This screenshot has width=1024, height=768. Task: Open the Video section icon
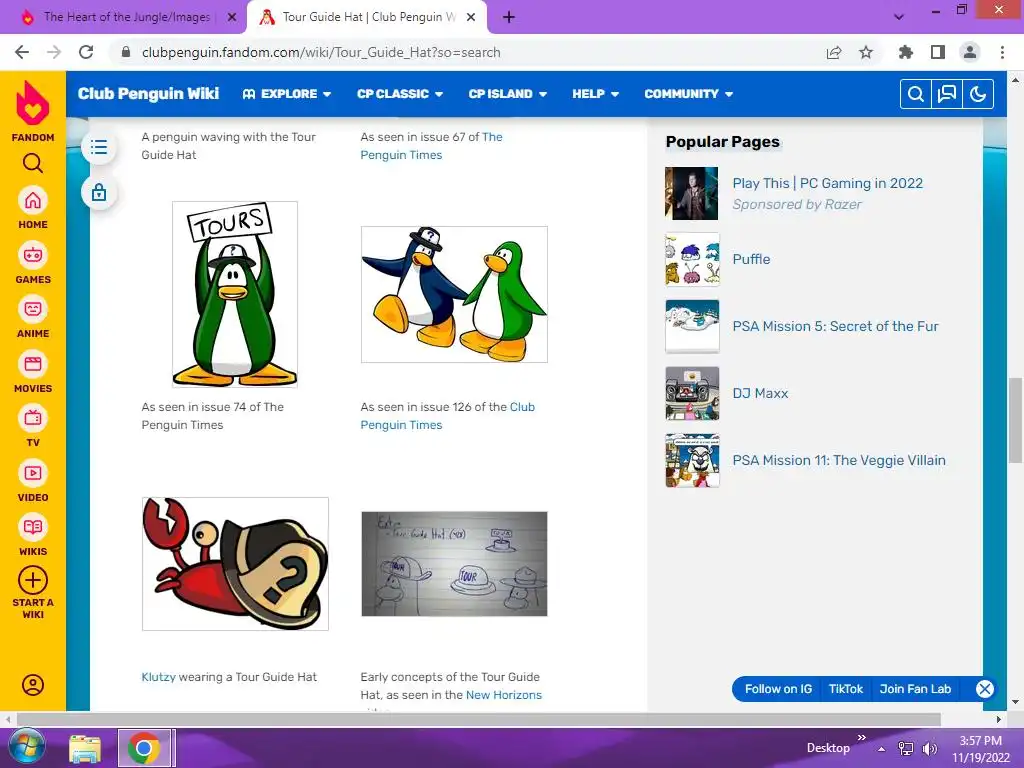click(x=33, y=473)
